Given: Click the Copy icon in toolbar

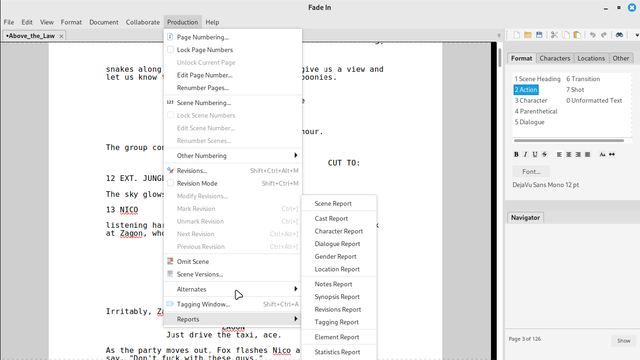Looking at the screenshot, I should click(x=566, y=35).
